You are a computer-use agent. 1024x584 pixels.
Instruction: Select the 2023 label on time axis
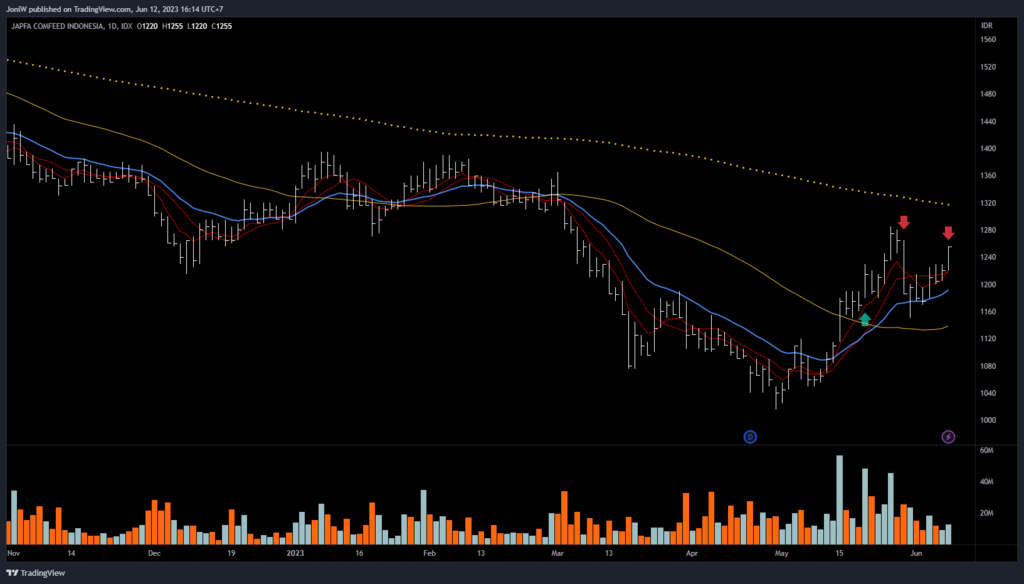tap(295, 552)
